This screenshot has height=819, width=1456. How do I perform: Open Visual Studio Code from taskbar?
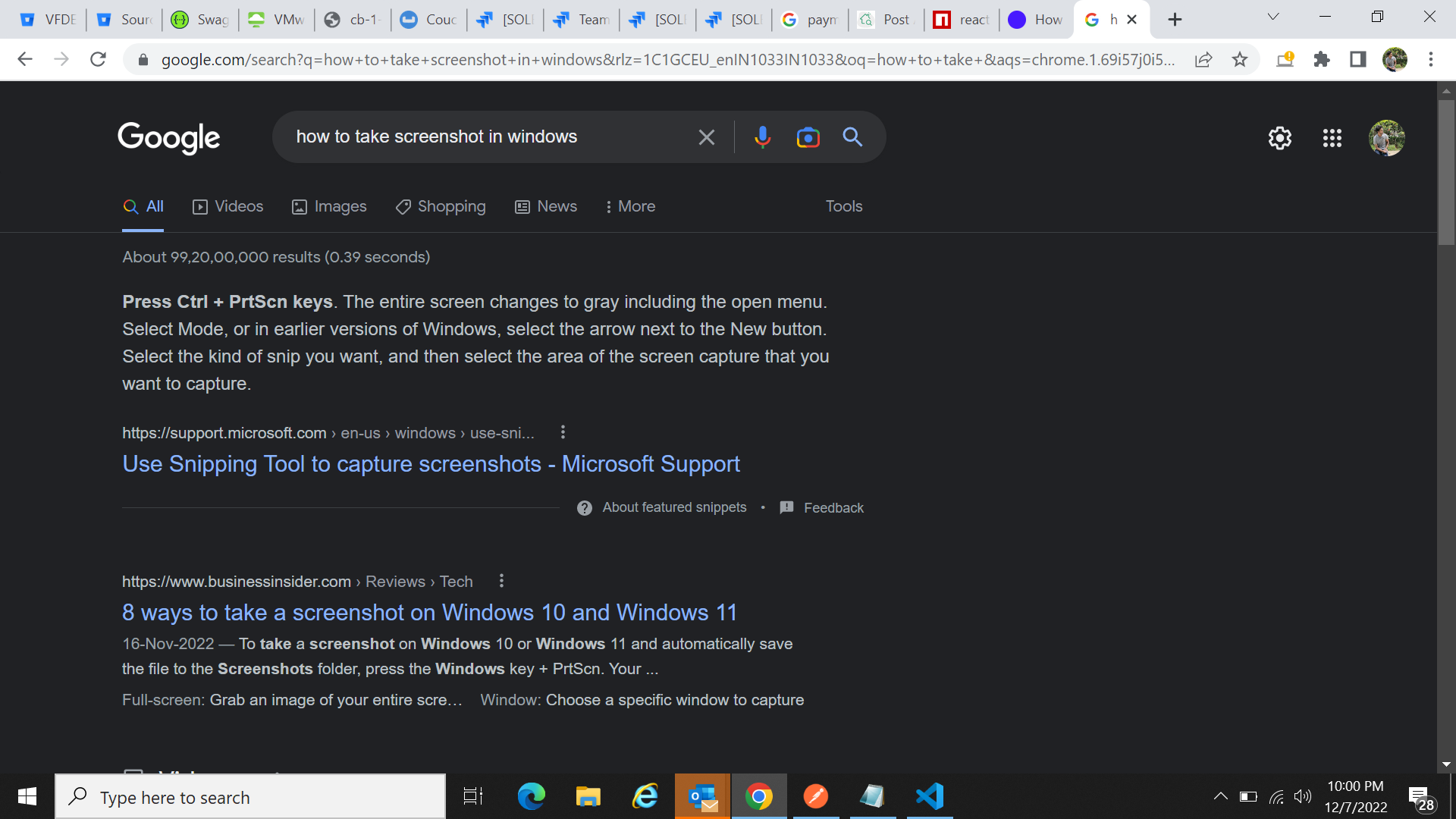[929, 796]
